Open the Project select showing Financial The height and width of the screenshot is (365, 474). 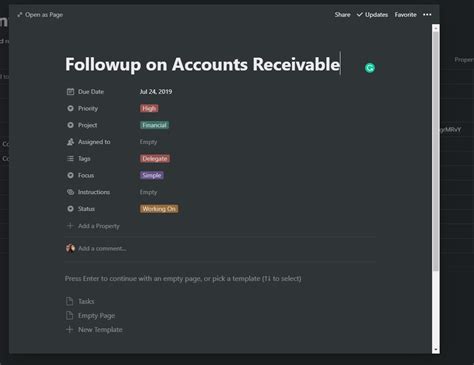[x=154, y=125]
